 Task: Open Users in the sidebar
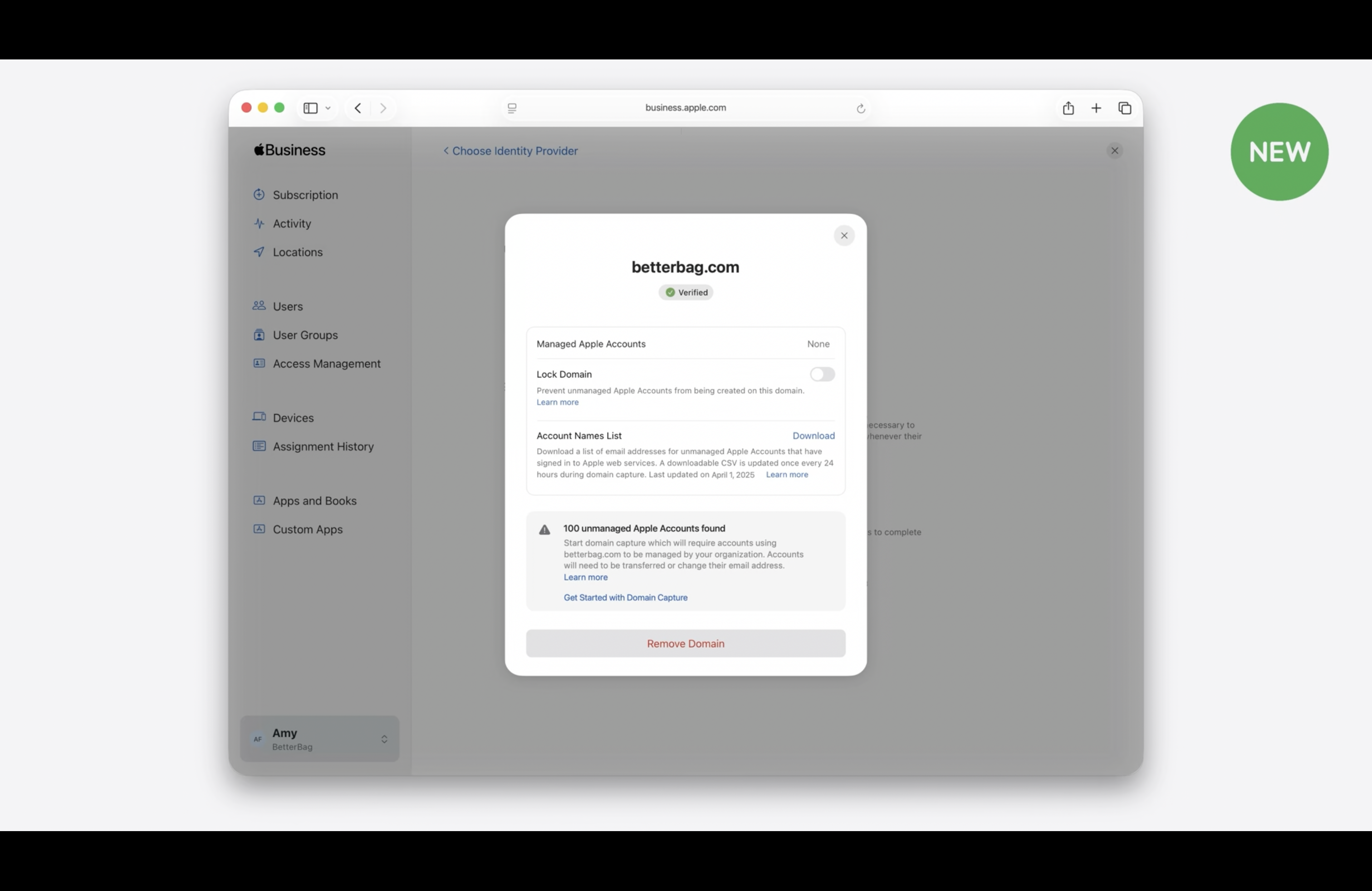tap(278, 306)
